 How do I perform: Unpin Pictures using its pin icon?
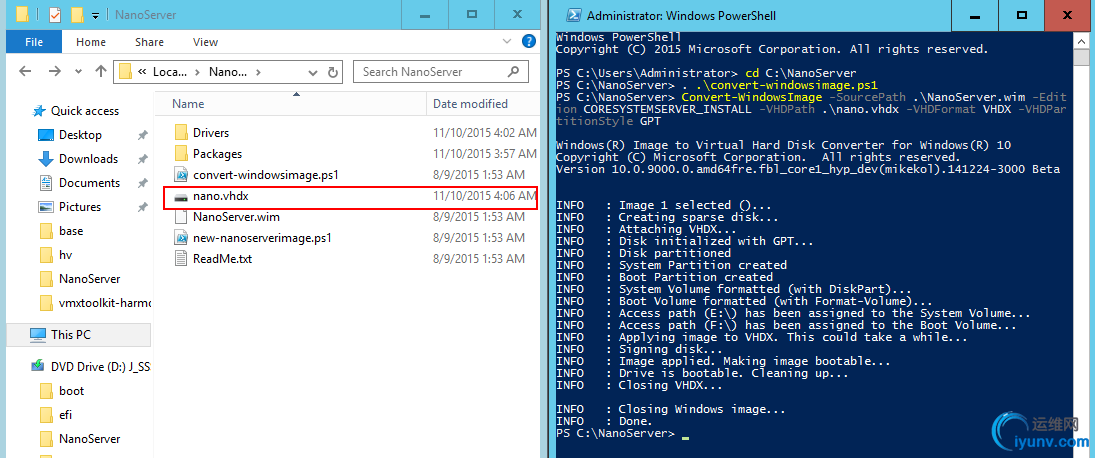(x=142, y=207)
